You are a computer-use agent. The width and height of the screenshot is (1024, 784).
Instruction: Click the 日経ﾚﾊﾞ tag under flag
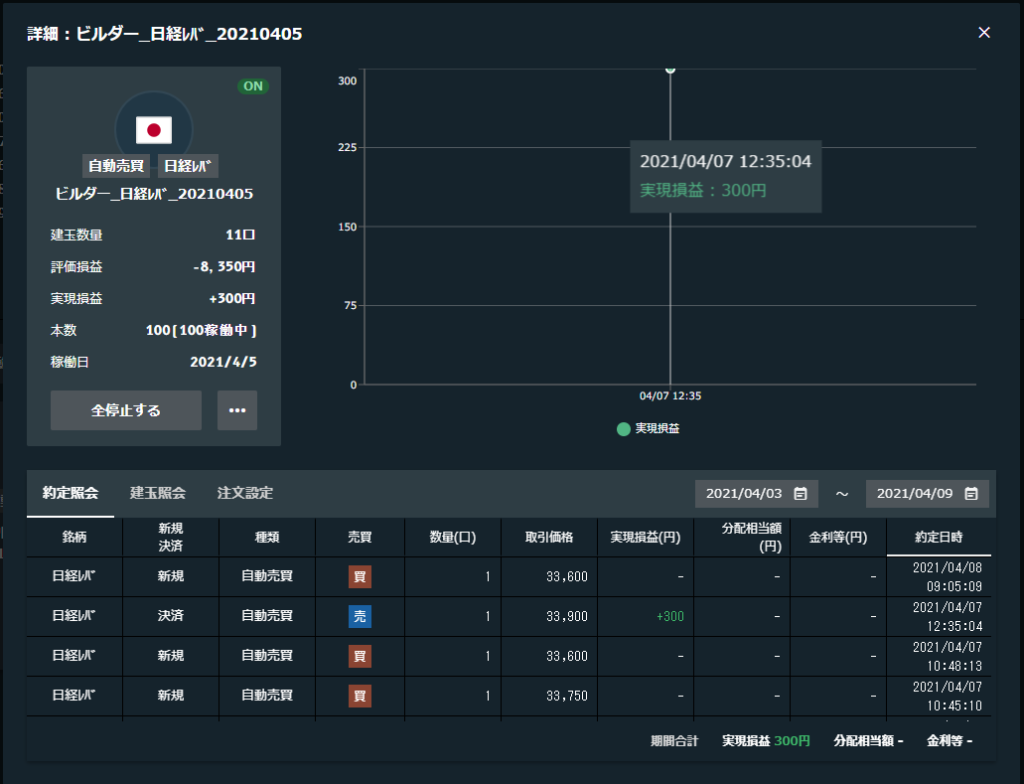point(188,166)
